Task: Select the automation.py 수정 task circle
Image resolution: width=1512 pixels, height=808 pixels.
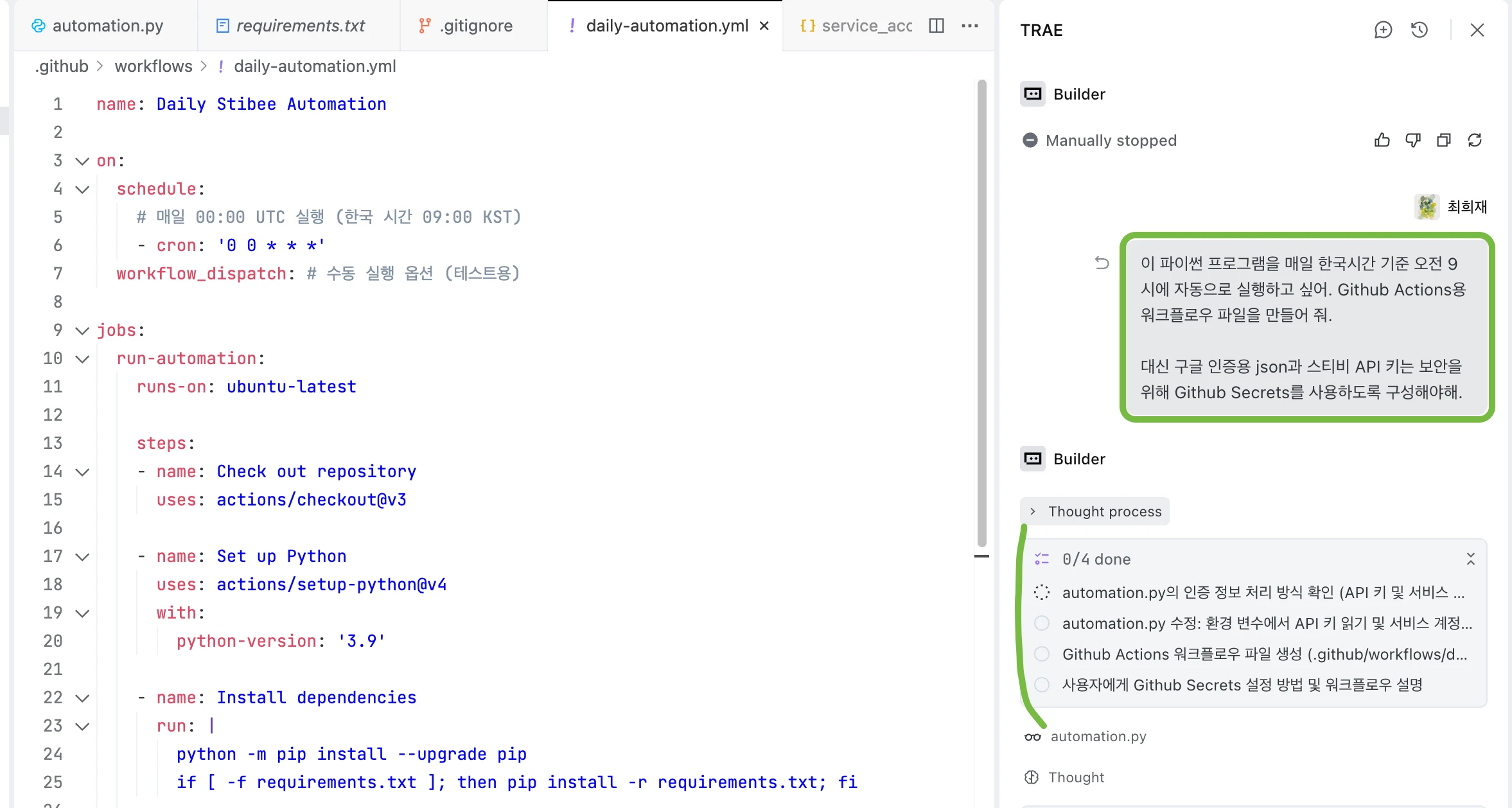Action: [1042, 623]
